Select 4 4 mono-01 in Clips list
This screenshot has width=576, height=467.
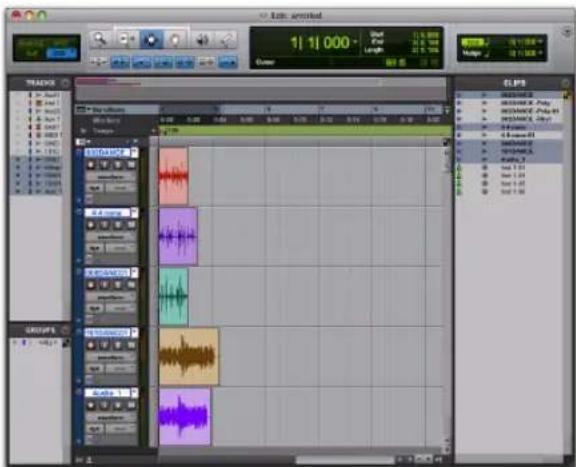[509, 135]
